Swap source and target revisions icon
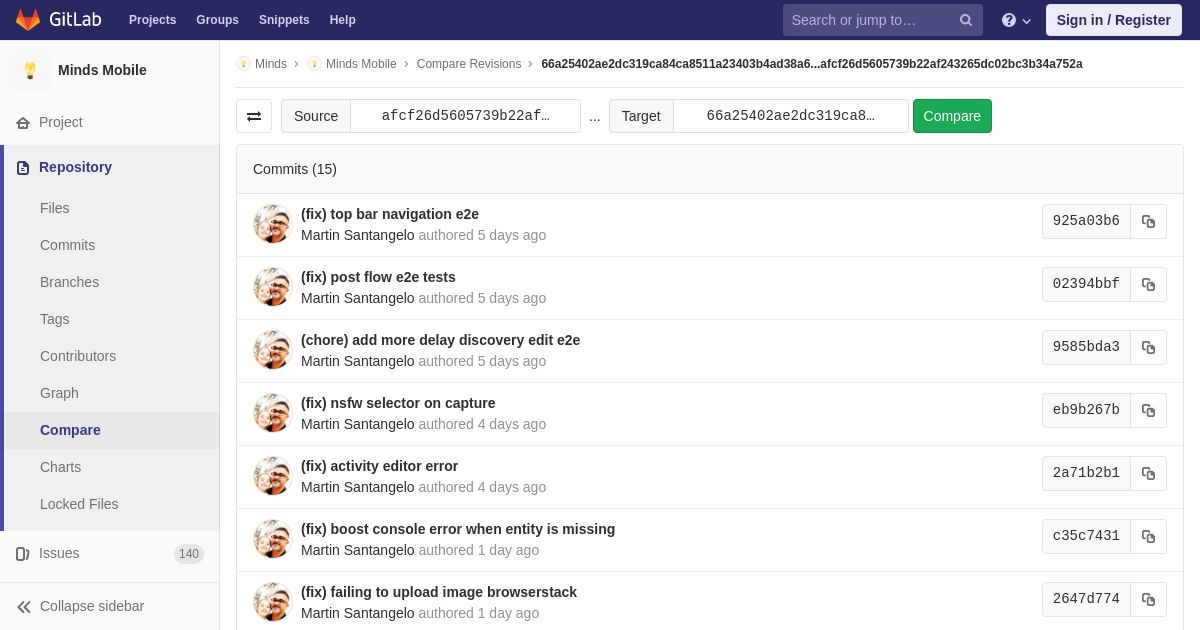The height and width of the screenshot is (630, 1200). pyautogui.click(x=254, y=116)
